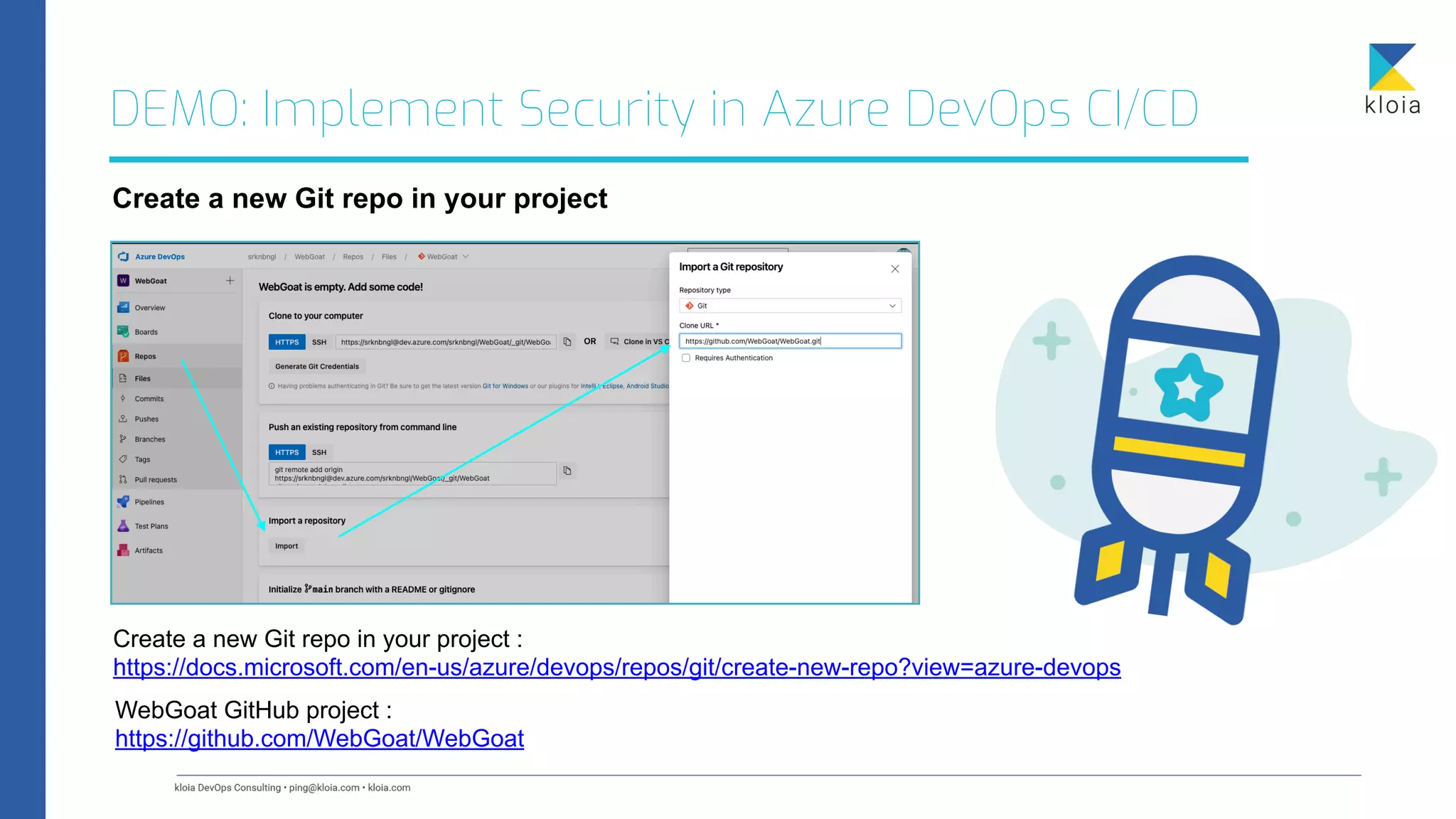
Task: Click the Azure DevOps logo icon
Action: (123, 257)
